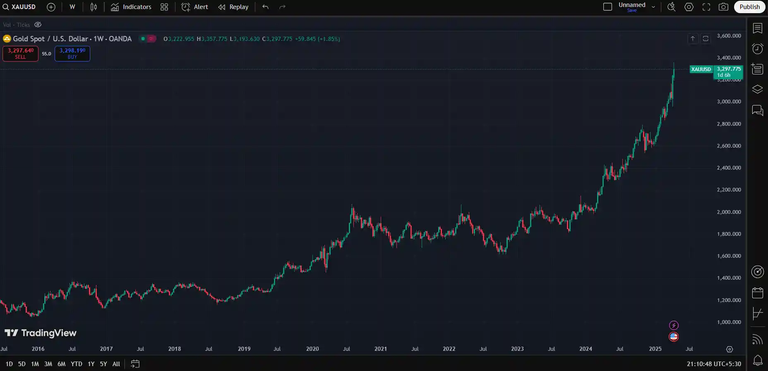The image size is (768, 371).
Task: Open the W timeframe interval dropdown
Action: (x=72, y=7)
